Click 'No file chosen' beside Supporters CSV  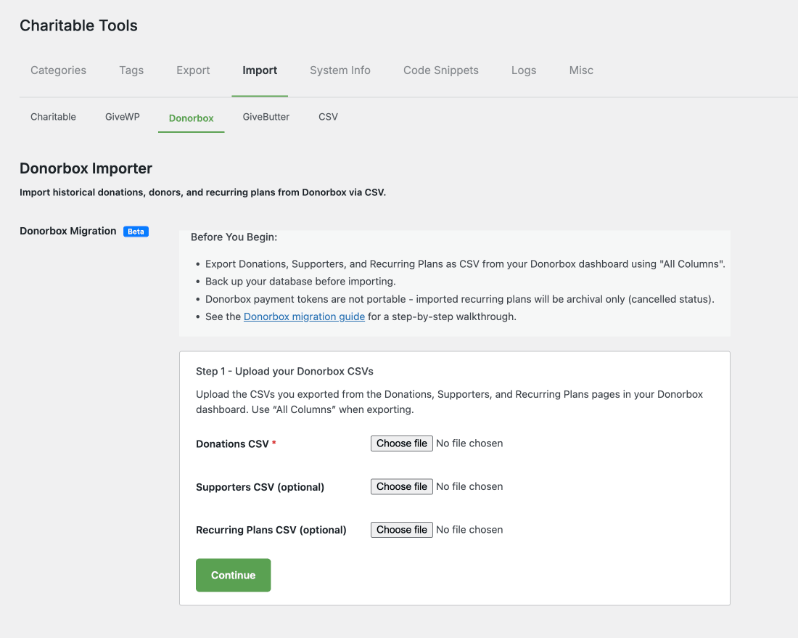pos(469,486)
